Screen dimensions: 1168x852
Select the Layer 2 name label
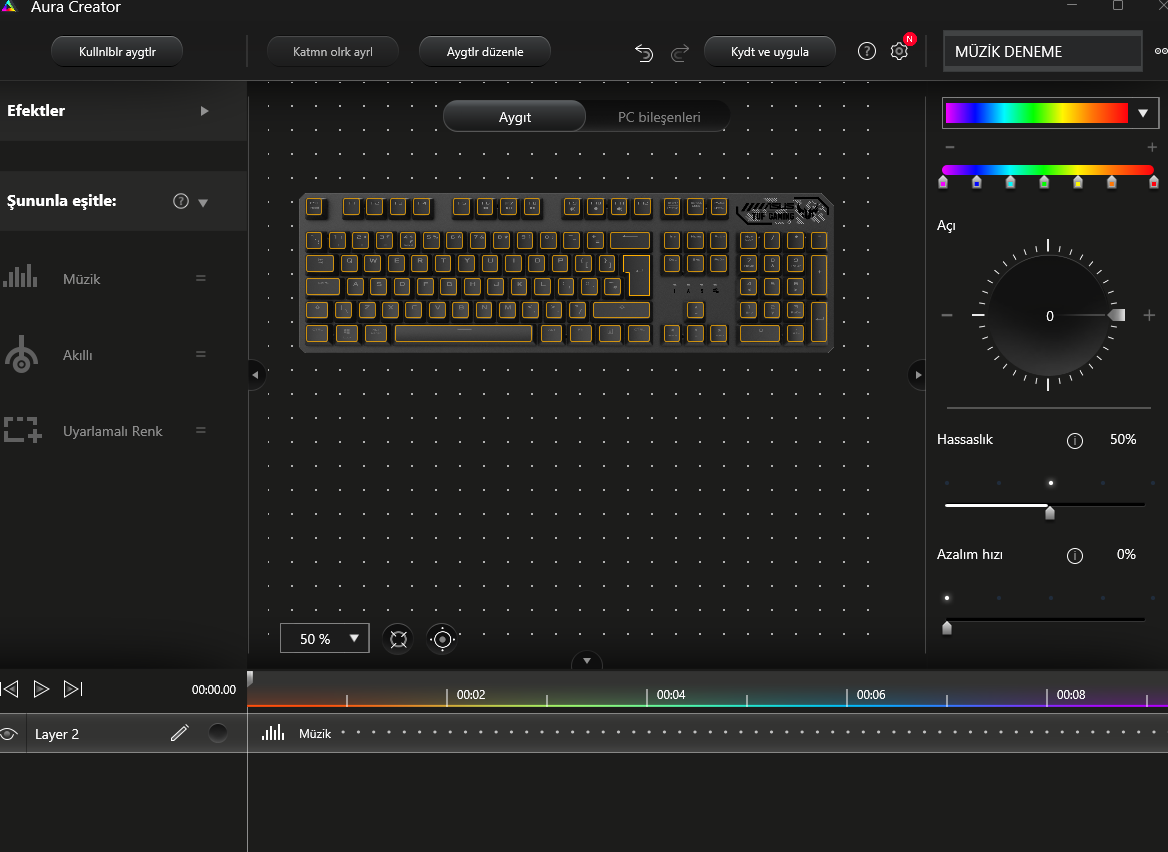click(x=57, y=734)
